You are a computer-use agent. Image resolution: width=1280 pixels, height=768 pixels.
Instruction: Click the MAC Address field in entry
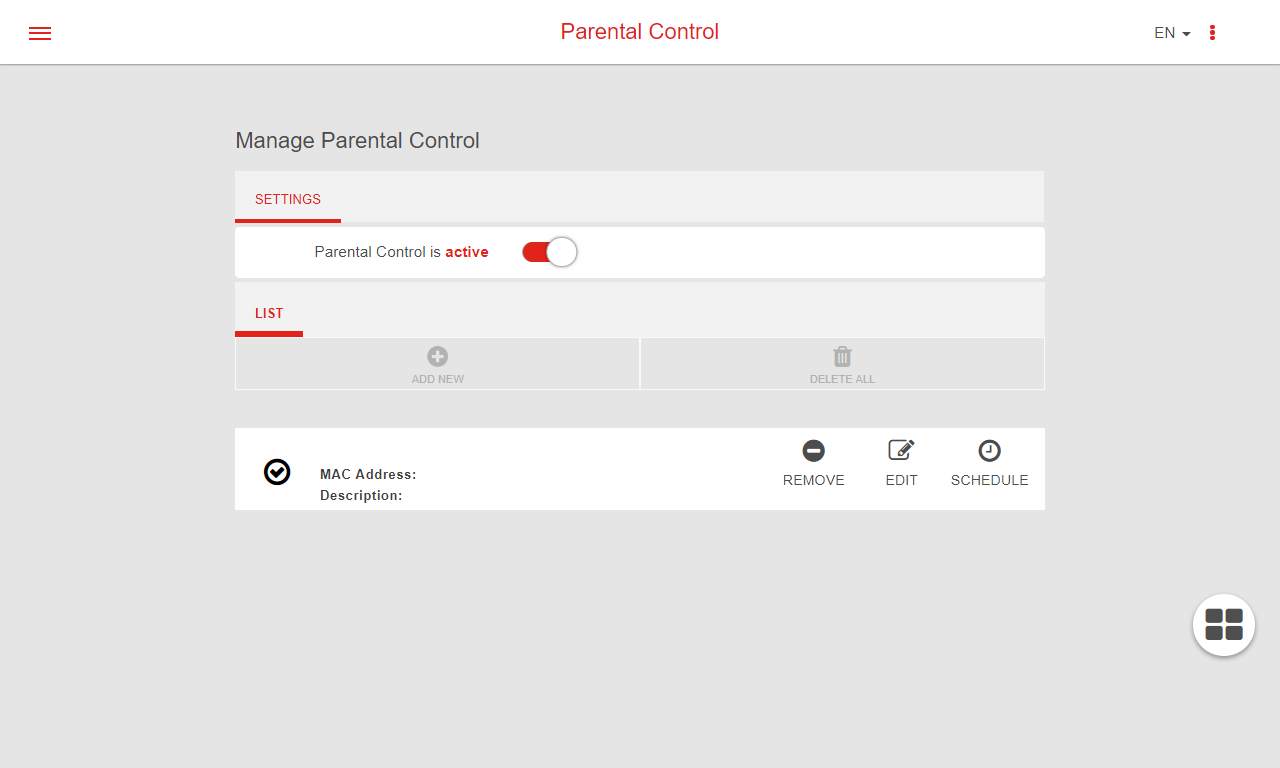(x=368, y=474)
